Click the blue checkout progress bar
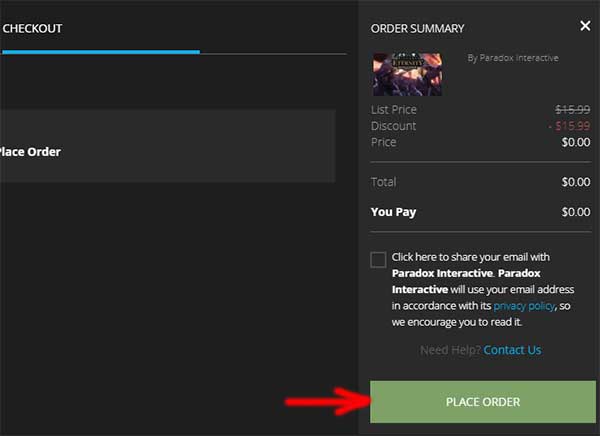600x436 pixels. click(100, 51)
